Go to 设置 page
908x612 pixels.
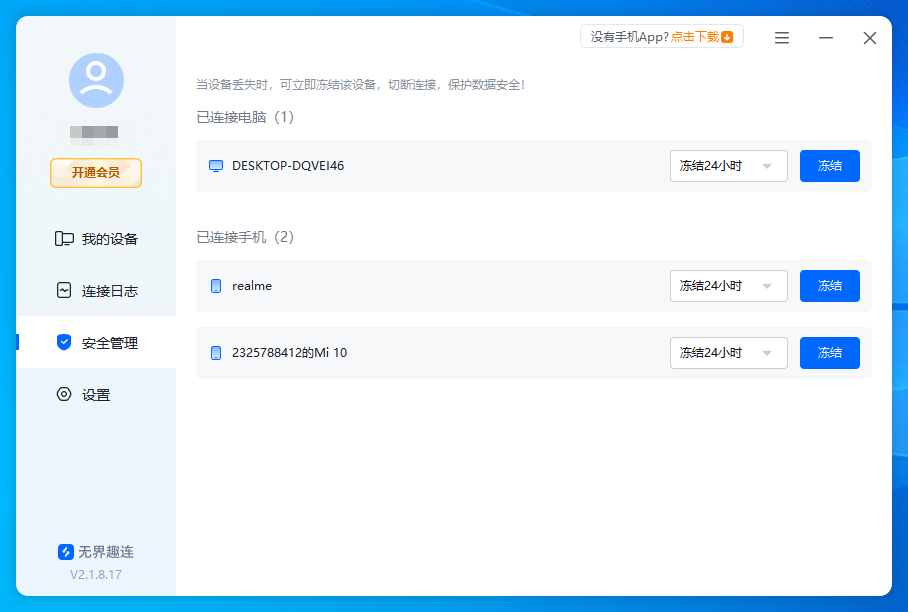point(96,395)
